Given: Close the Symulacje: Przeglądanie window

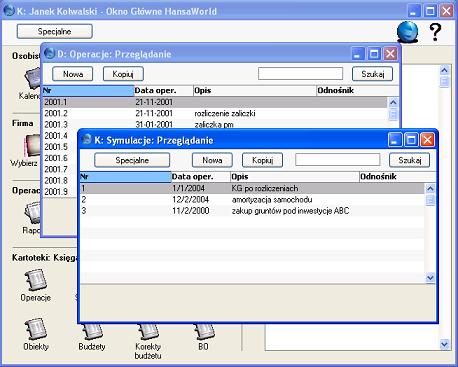Looking at the screenshot, I should pos(427,140).
